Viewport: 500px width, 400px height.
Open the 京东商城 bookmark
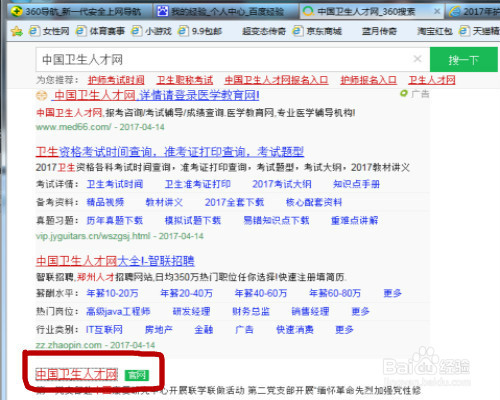(x=317, y=31)
